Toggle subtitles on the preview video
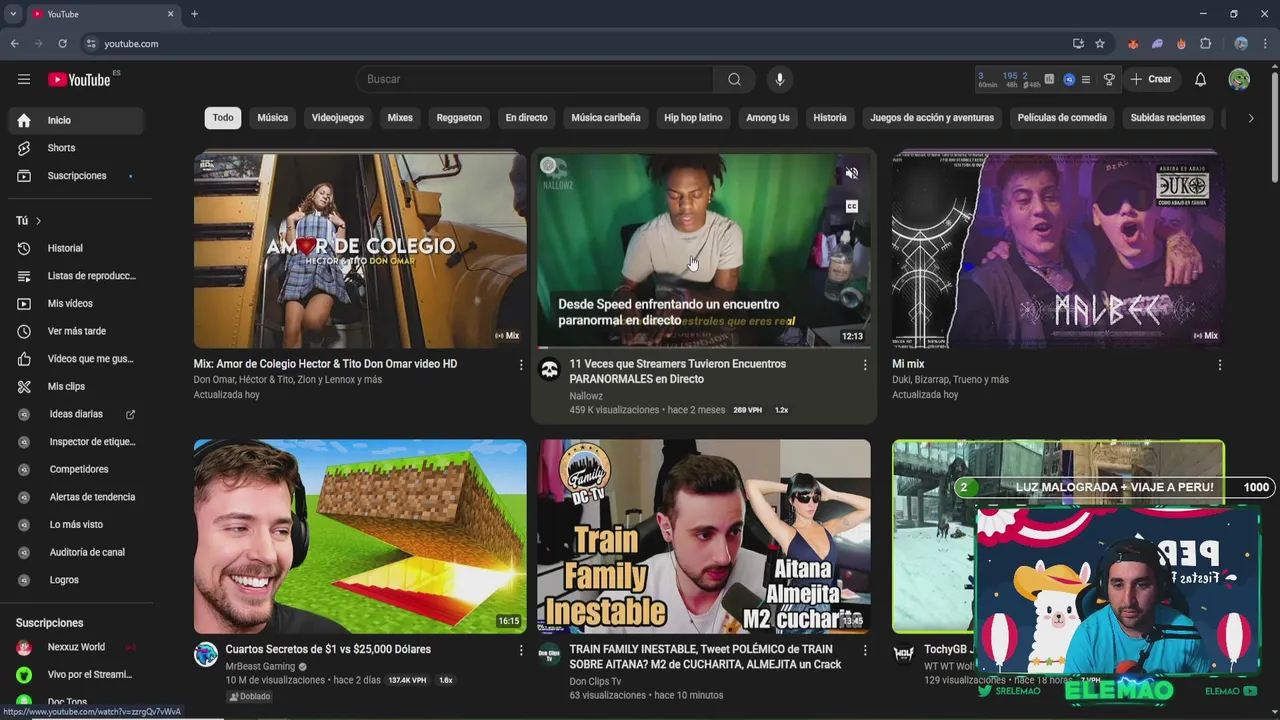The height and width of the screenshot is (720, 1280). 852,206
